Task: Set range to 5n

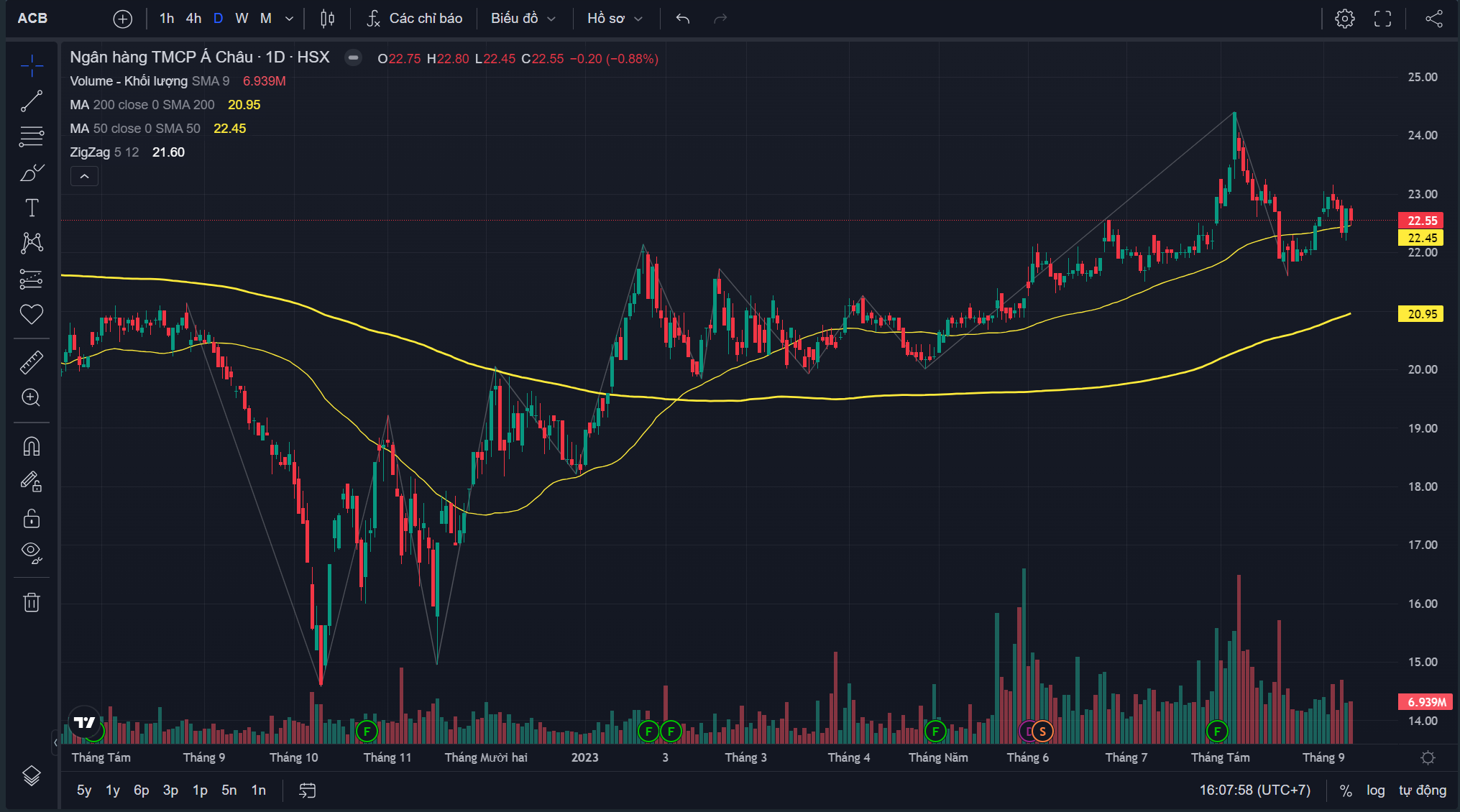Action: click(x=229, y=790)
